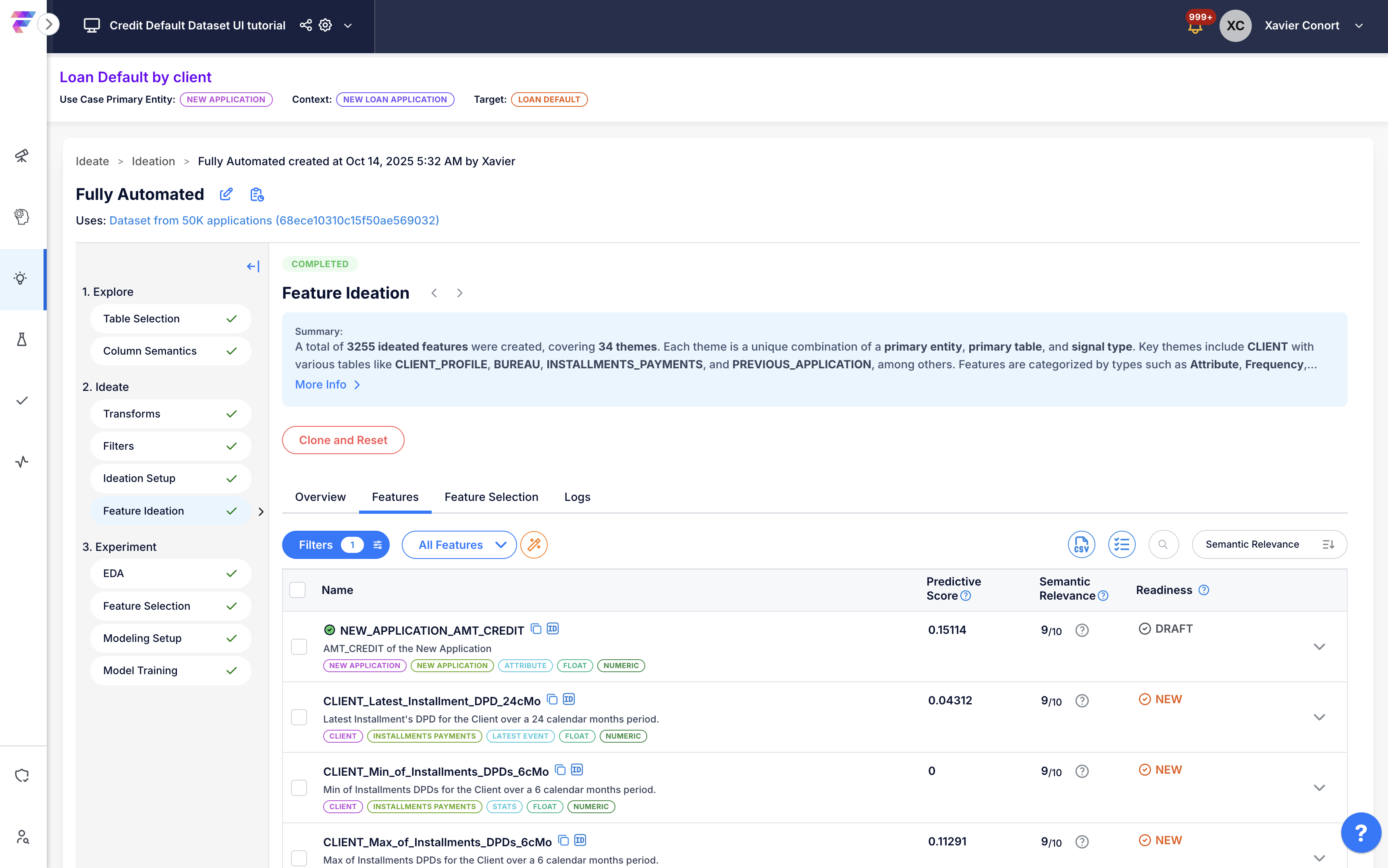Switch to the Feature Selection tab
Image resolution: width=1388 pixels, height=868 pixels.
tap(491, 496)
